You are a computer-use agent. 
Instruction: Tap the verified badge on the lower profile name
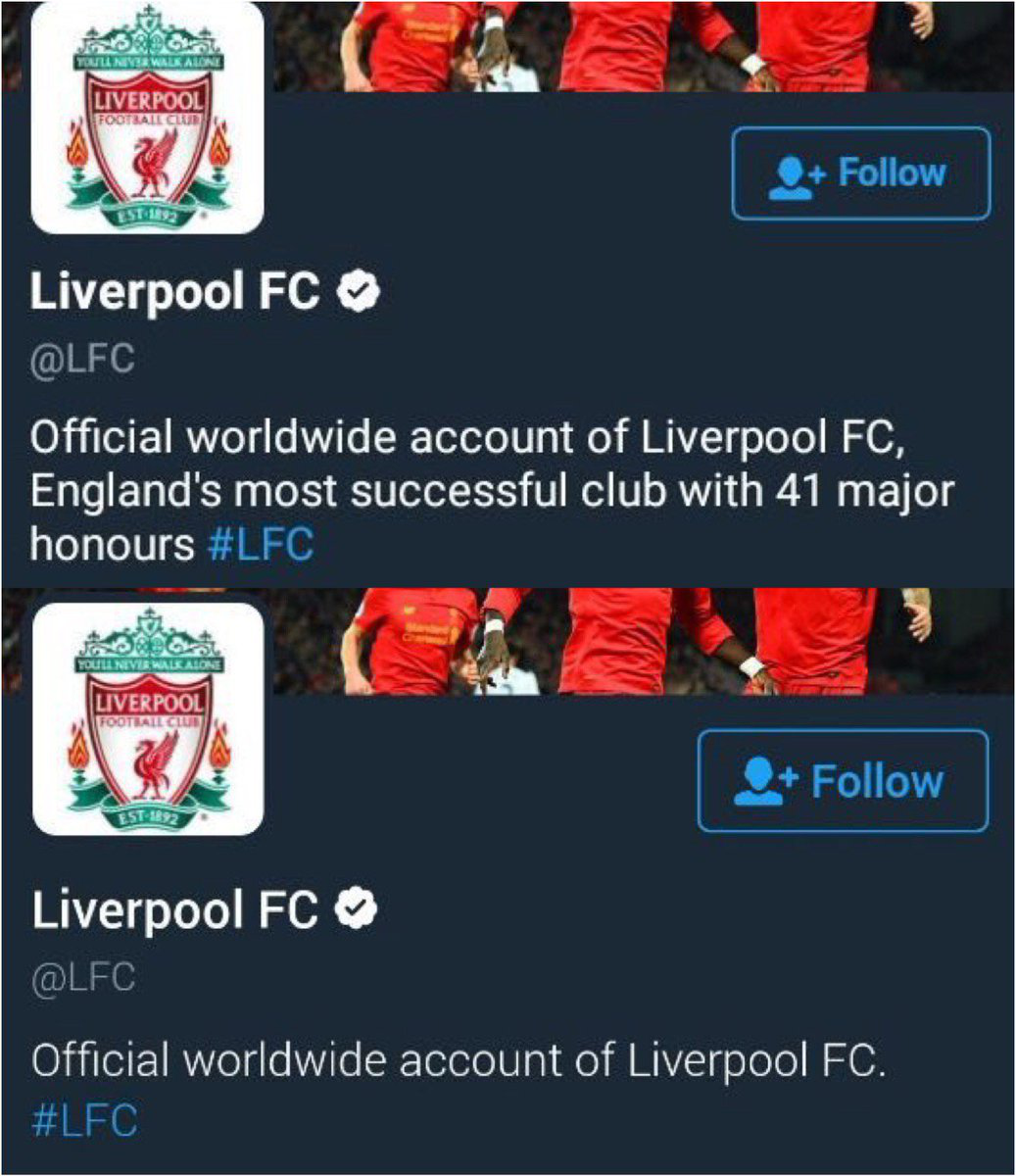click(357, 910)
